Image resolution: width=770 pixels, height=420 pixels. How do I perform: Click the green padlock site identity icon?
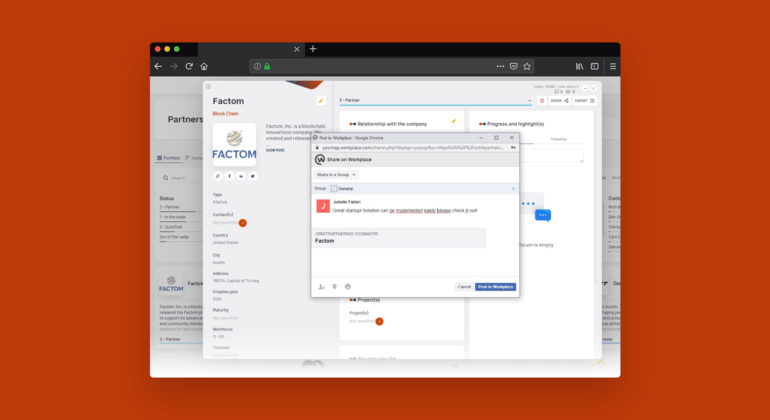click(267, 66)
